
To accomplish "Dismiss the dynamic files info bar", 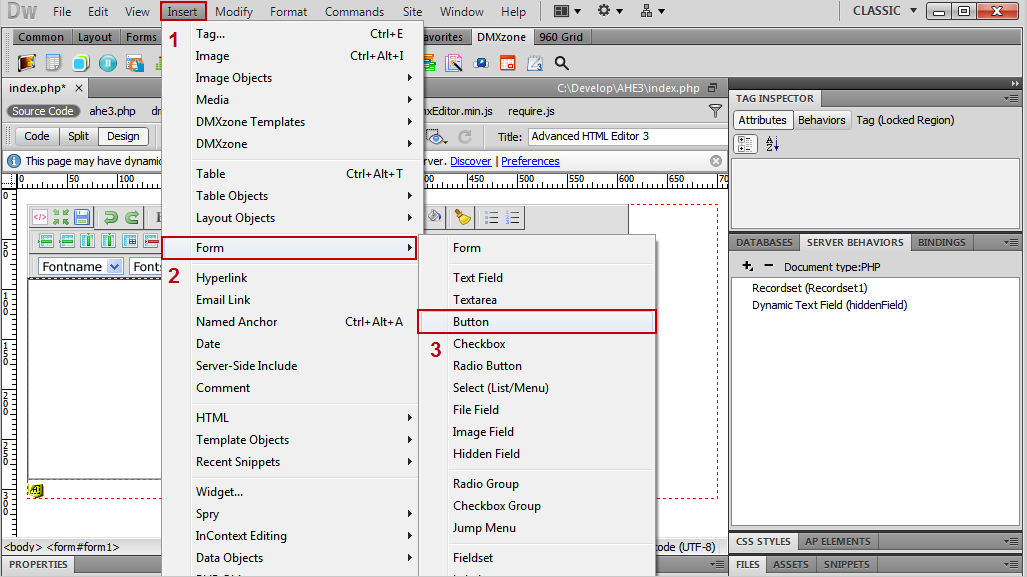I will [x=716, y=161].
